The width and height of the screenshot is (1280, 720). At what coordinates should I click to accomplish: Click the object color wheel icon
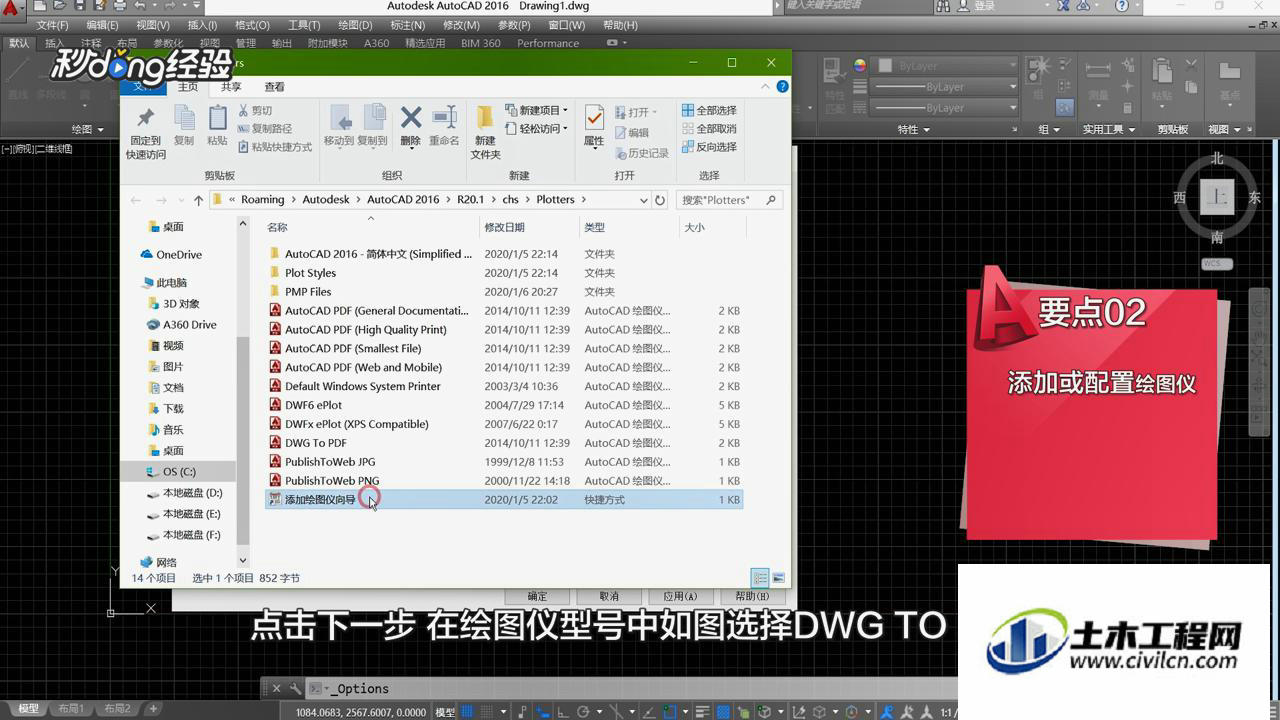tap(860, 66)
